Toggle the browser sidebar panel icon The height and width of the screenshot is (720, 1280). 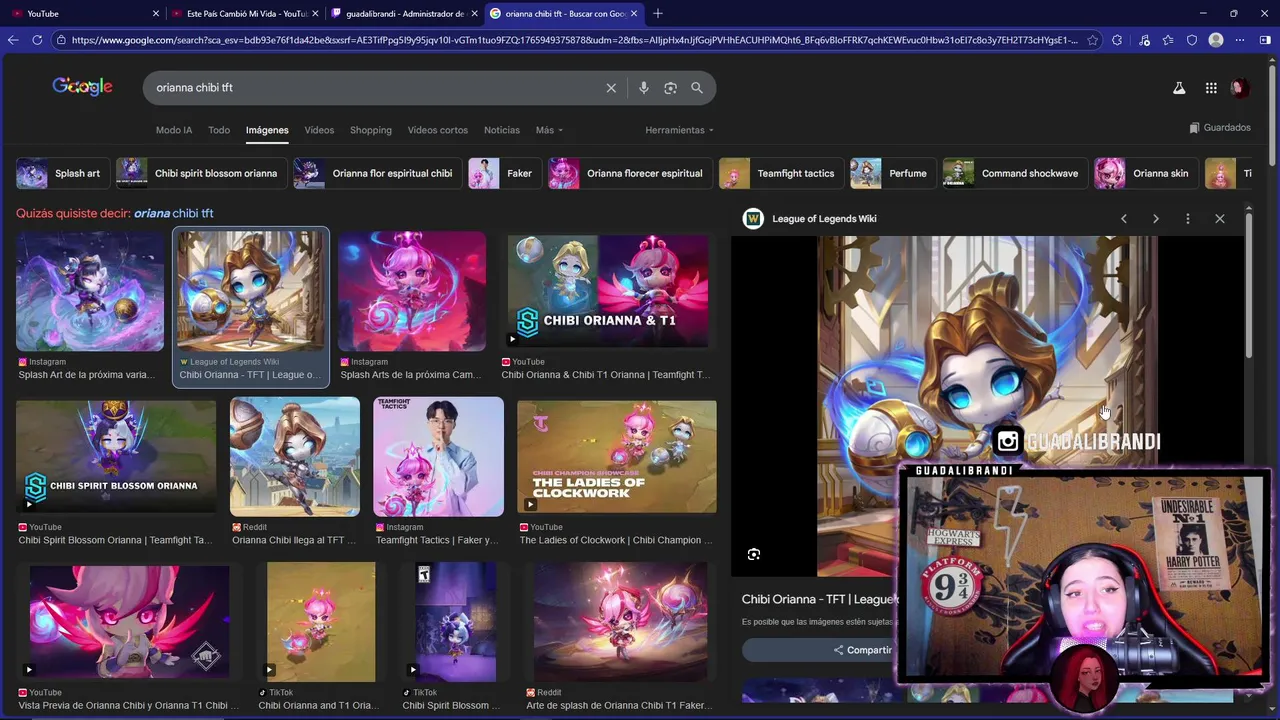[1265, 40]
